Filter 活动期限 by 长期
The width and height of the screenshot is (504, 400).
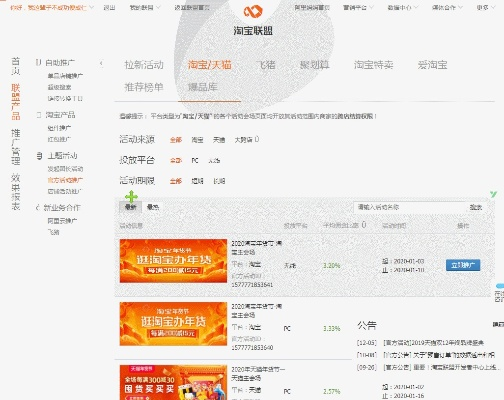click(219, 181)
